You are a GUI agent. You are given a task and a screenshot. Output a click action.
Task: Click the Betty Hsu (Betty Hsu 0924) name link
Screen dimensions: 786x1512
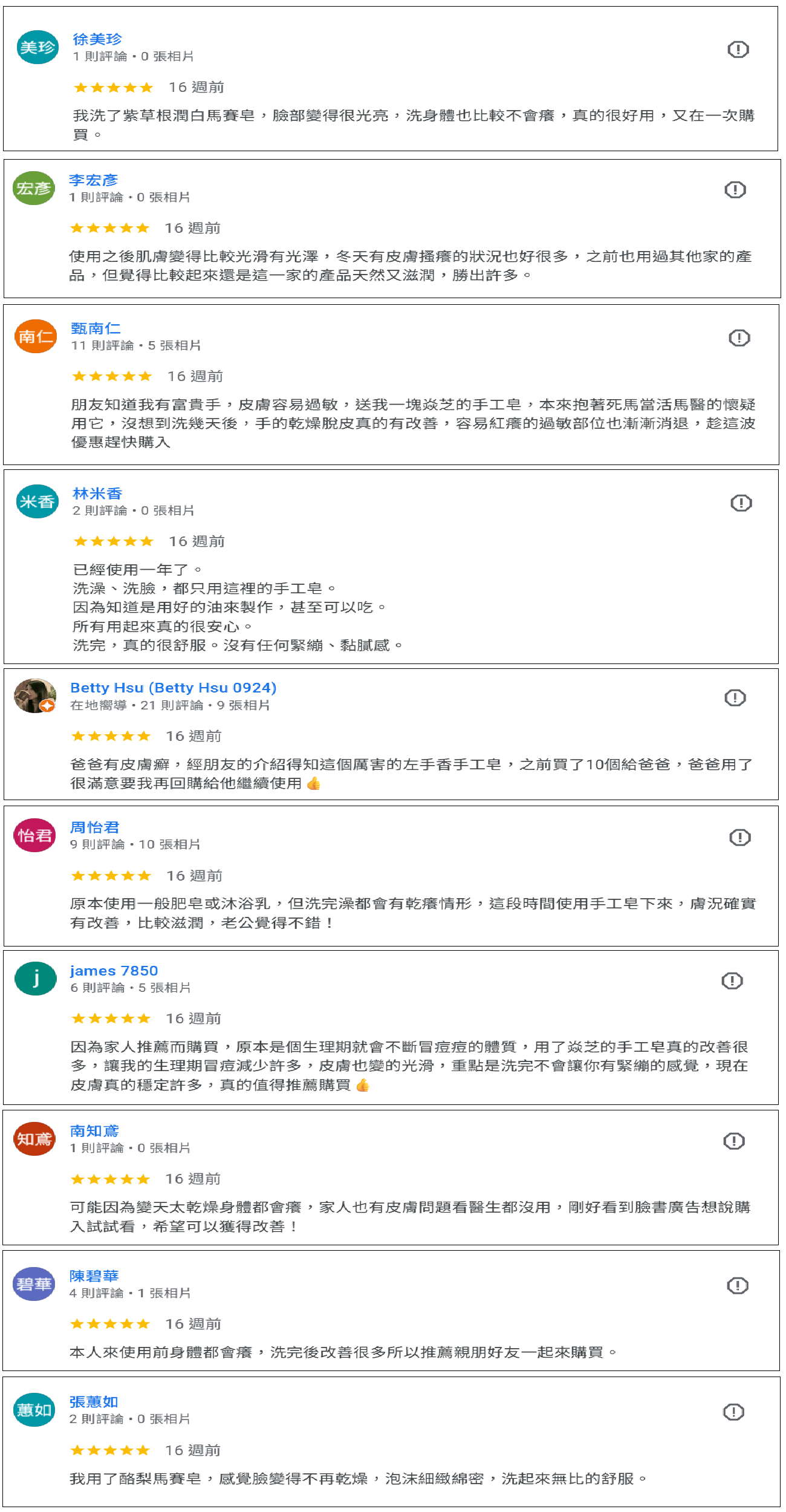pos(173,688)
